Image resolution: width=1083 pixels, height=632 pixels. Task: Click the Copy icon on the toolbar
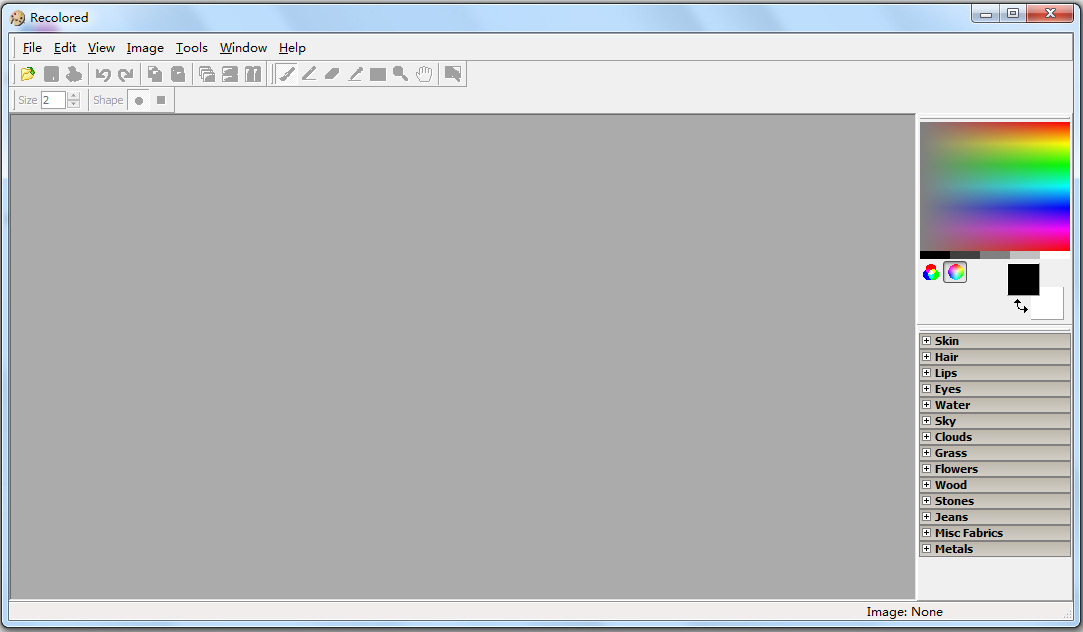point(155,73)
